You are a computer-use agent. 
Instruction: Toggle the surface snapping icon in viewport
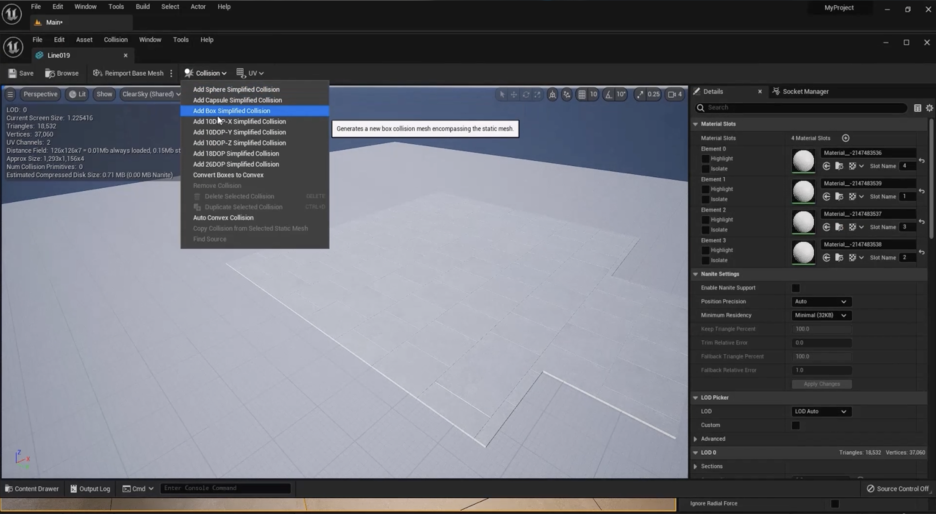coord(566,94)
